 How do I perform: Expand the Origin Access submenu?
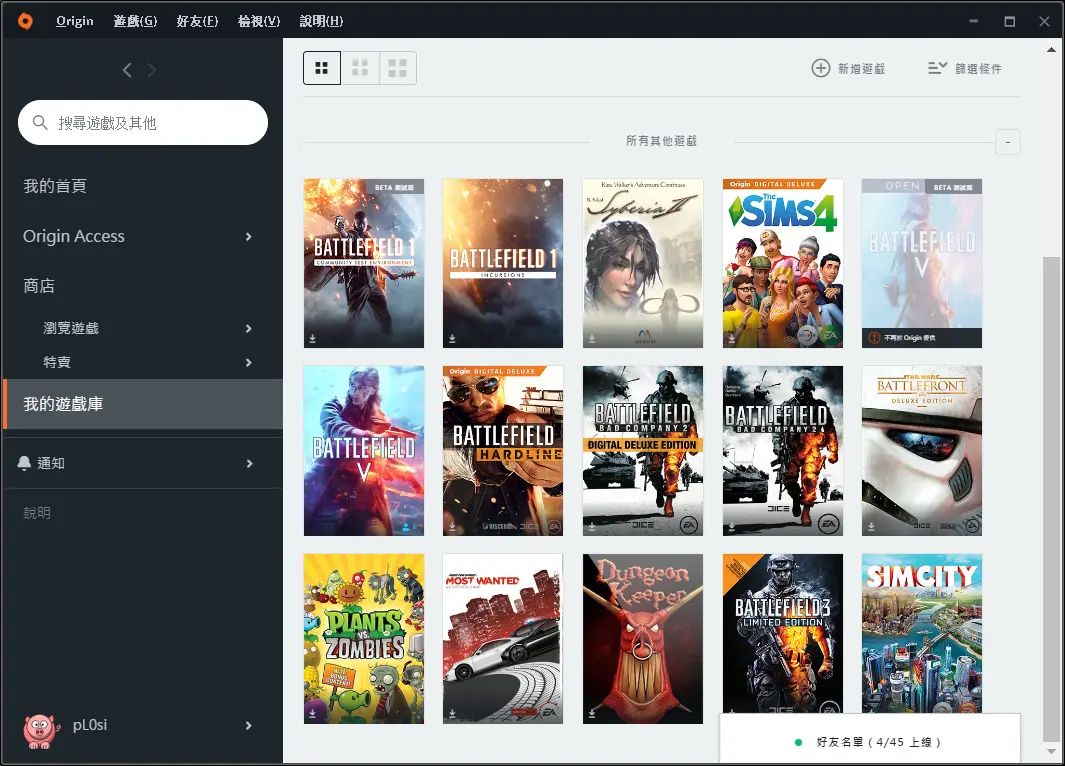pyautogui.click(x=249, y=236)
